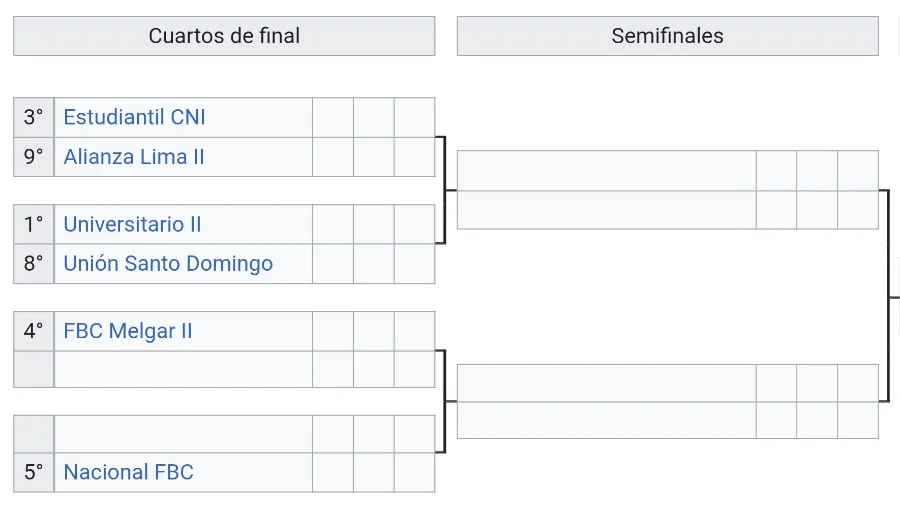Viewport: 900px width, 514px height.
Task: Click first score cell in Estudiantil CNI row
Action: pyautogui.click(x=333, y=117)
